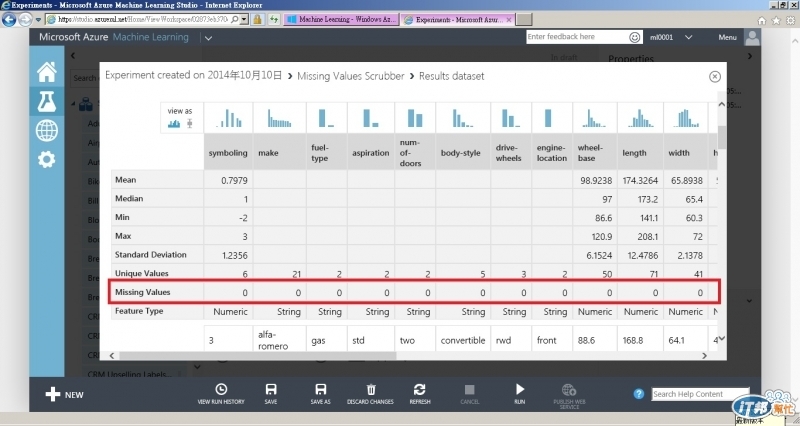Click the browser tools gear icon
Image resolution: width=800 pixels, height=426 pixels.
[791, 20]
